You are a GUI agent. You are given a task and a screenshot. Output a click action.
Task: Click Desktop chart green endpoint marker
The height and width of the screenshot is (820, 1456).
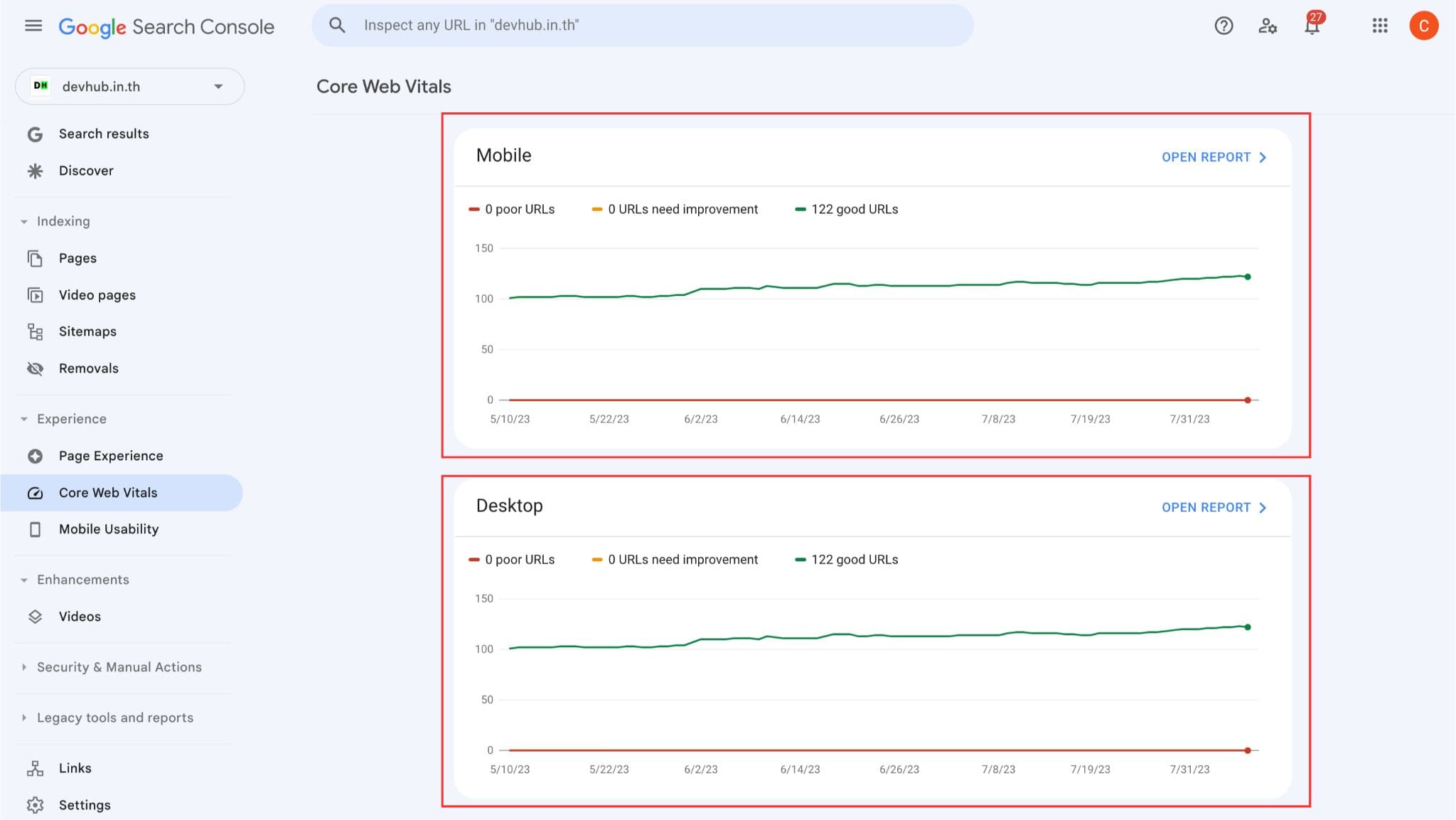(1248, 627)
